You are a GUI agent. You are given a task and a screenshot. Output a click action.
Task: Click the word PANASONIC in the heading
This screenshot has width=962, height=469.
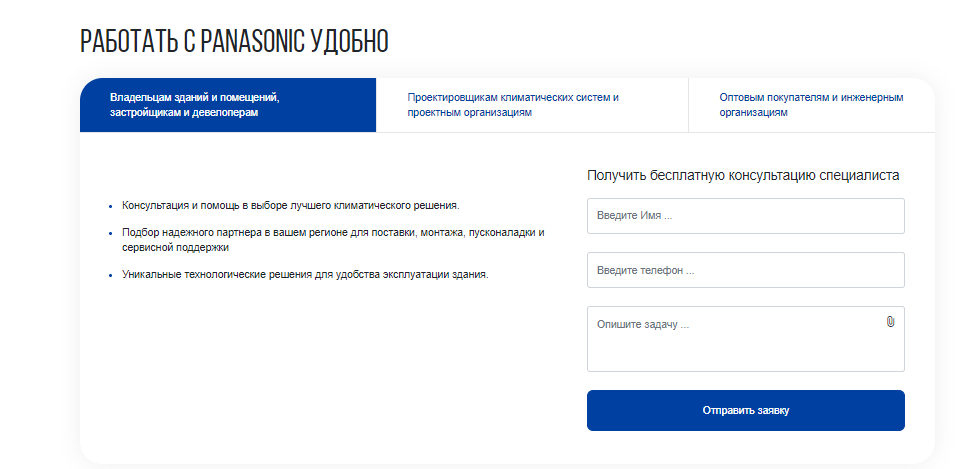pos(253,42)
